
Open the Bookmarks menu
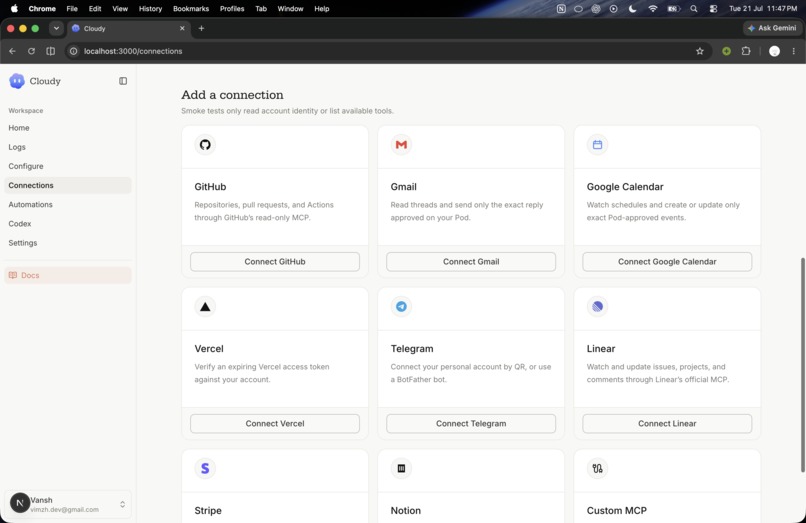191,9
